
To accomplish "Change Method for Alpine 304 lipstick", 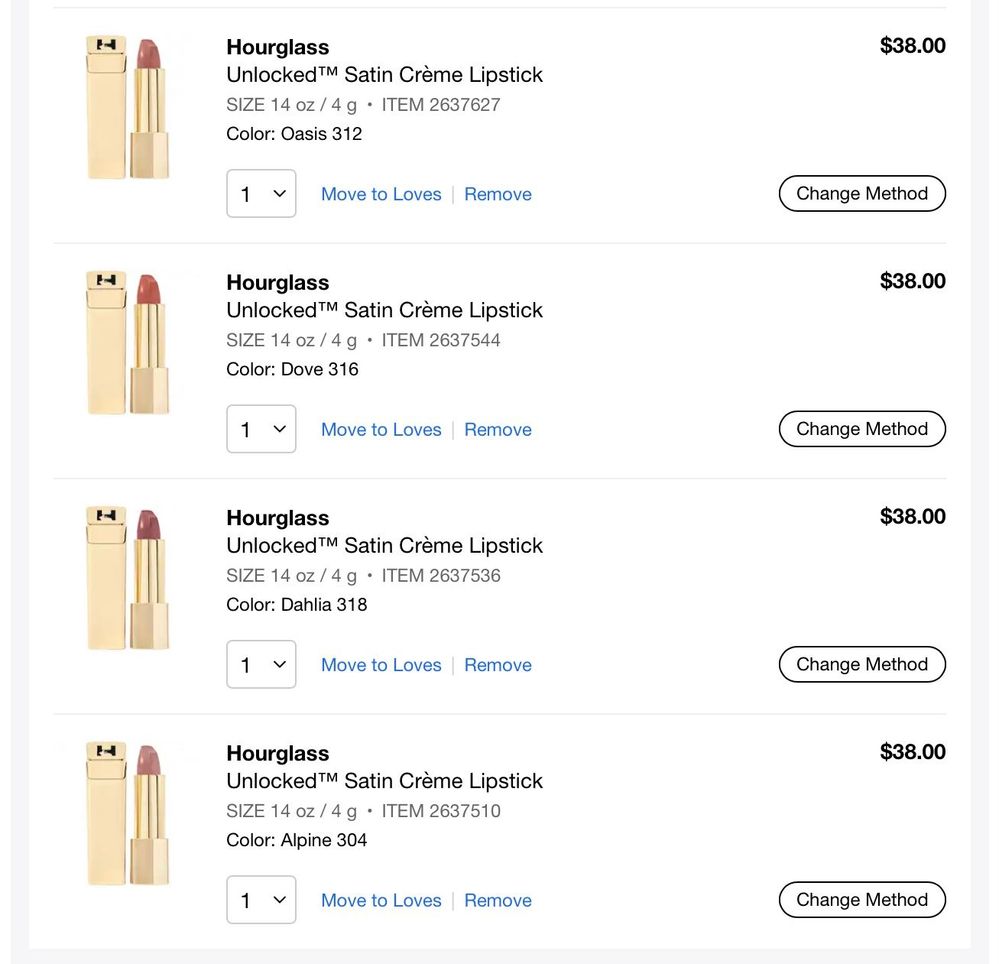I will pyautogui.click(x=862, y=900).
